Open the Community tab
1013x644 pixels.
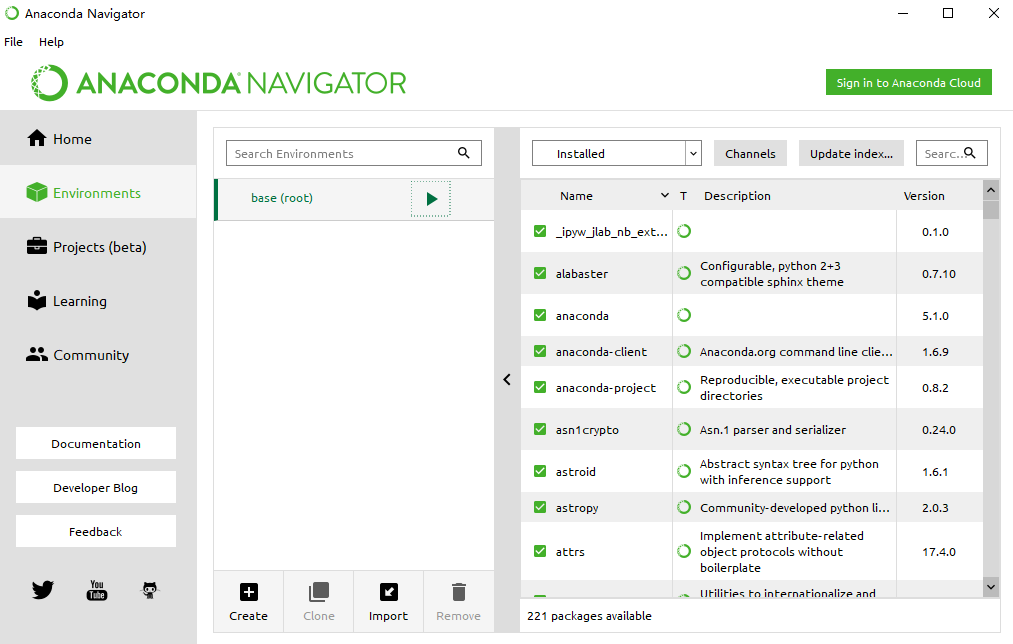(x=98, y=355)
